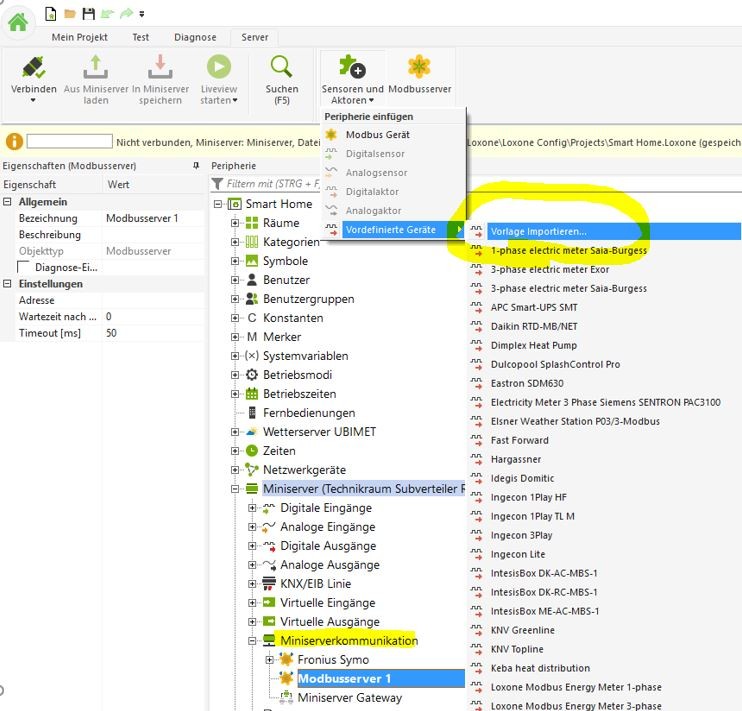Open the Mein Projekt tab
The width and height of the screenshot is (742, 711).
[x=80, y=37]
